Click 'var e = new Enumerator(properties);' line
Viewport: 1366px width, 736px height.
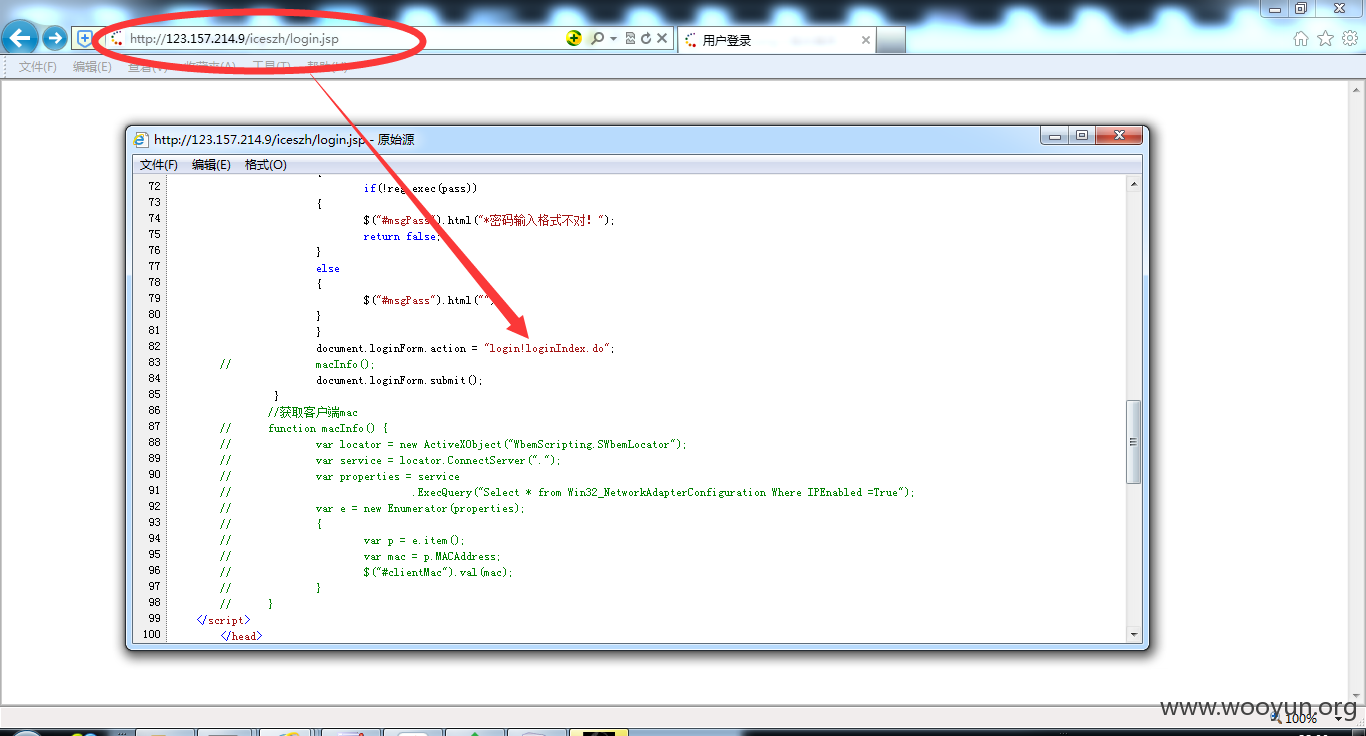pos(420,508)
